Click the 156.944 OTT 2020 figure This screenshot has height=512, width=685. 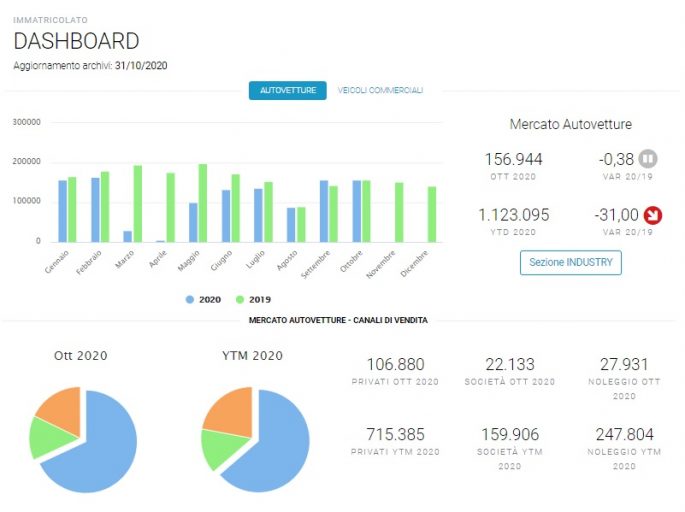(514, 159)
